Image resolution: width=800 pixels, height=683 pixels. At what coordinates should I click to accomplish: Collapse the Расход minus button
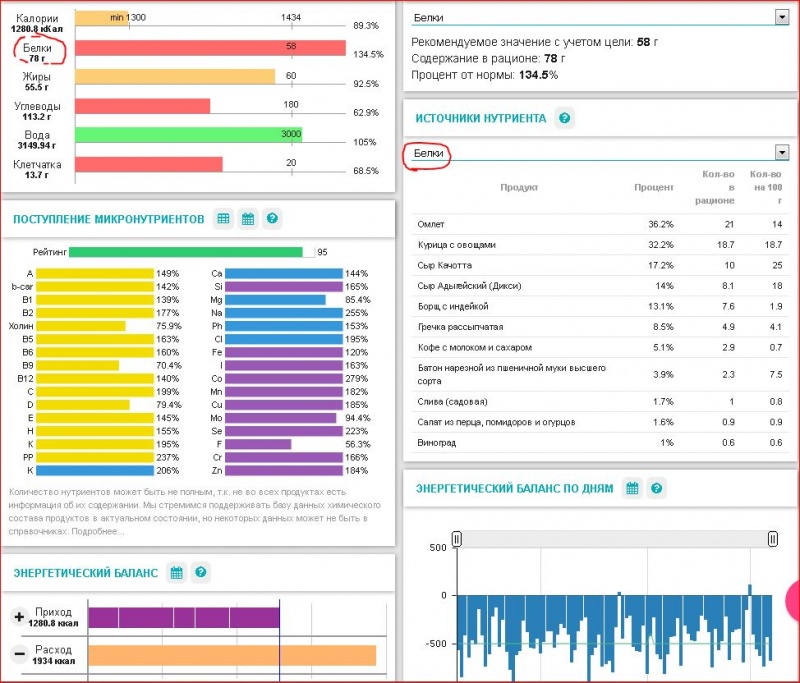click(19, 655)
